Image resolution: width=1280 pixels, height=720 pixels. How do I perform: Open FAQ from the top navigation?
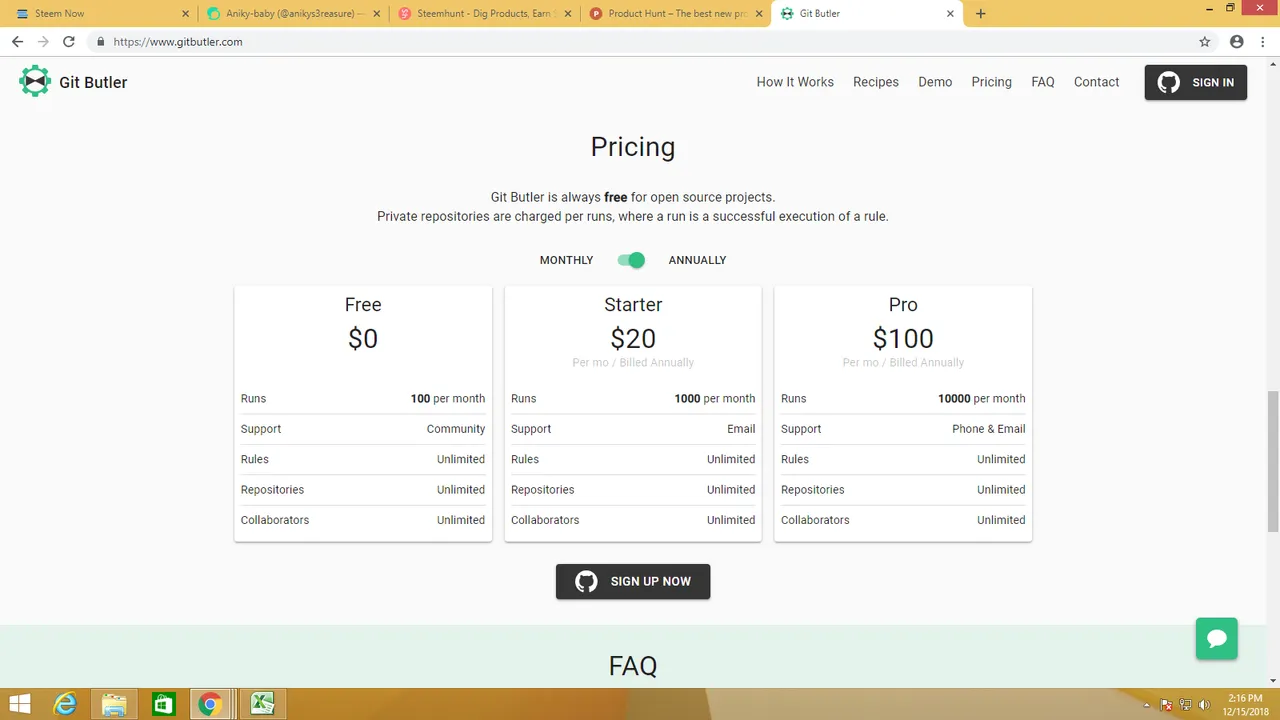(x=1043, y=82)
